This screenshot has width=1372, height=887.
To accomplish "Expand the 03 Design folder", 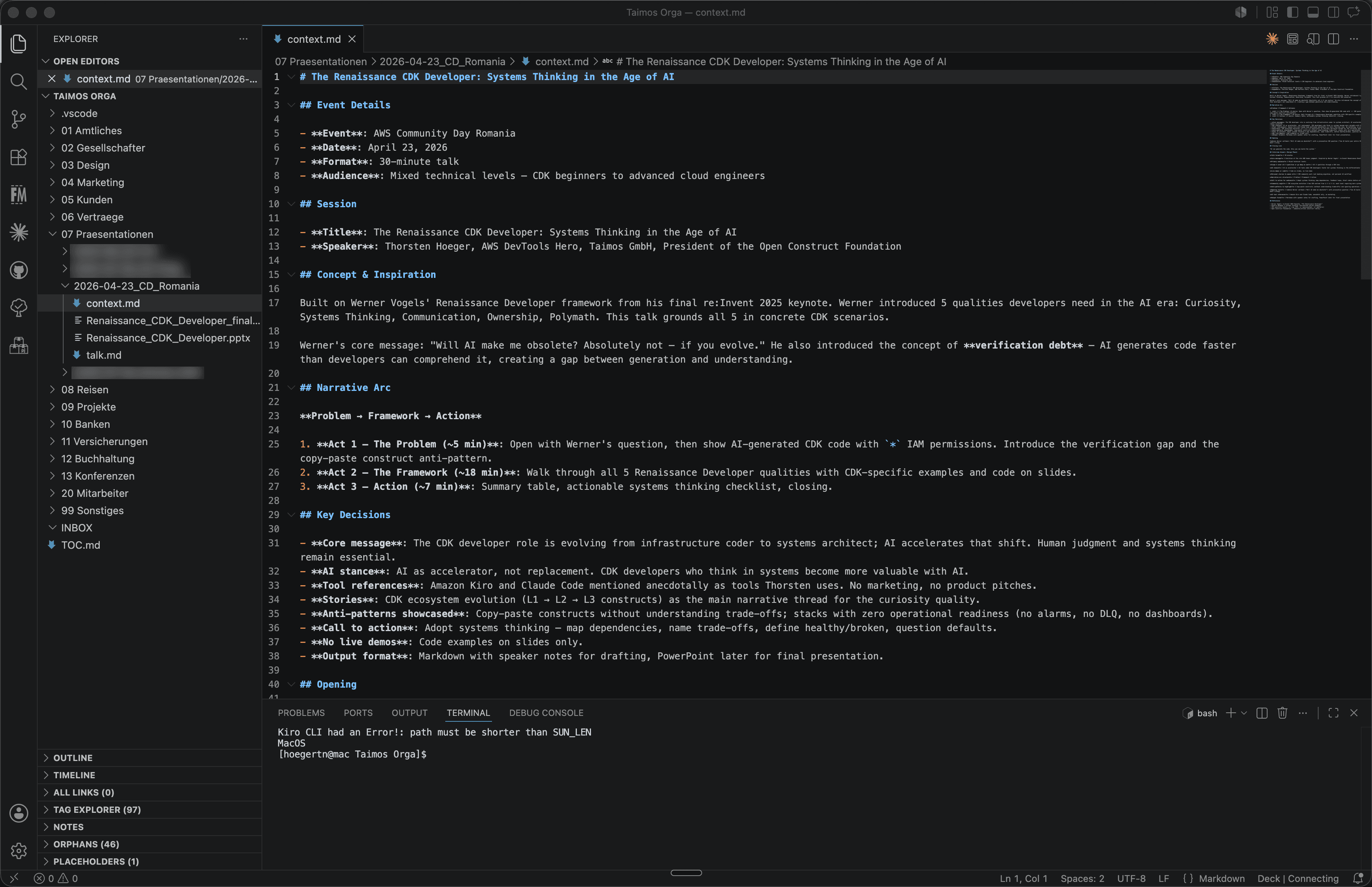I will [53, 165].
